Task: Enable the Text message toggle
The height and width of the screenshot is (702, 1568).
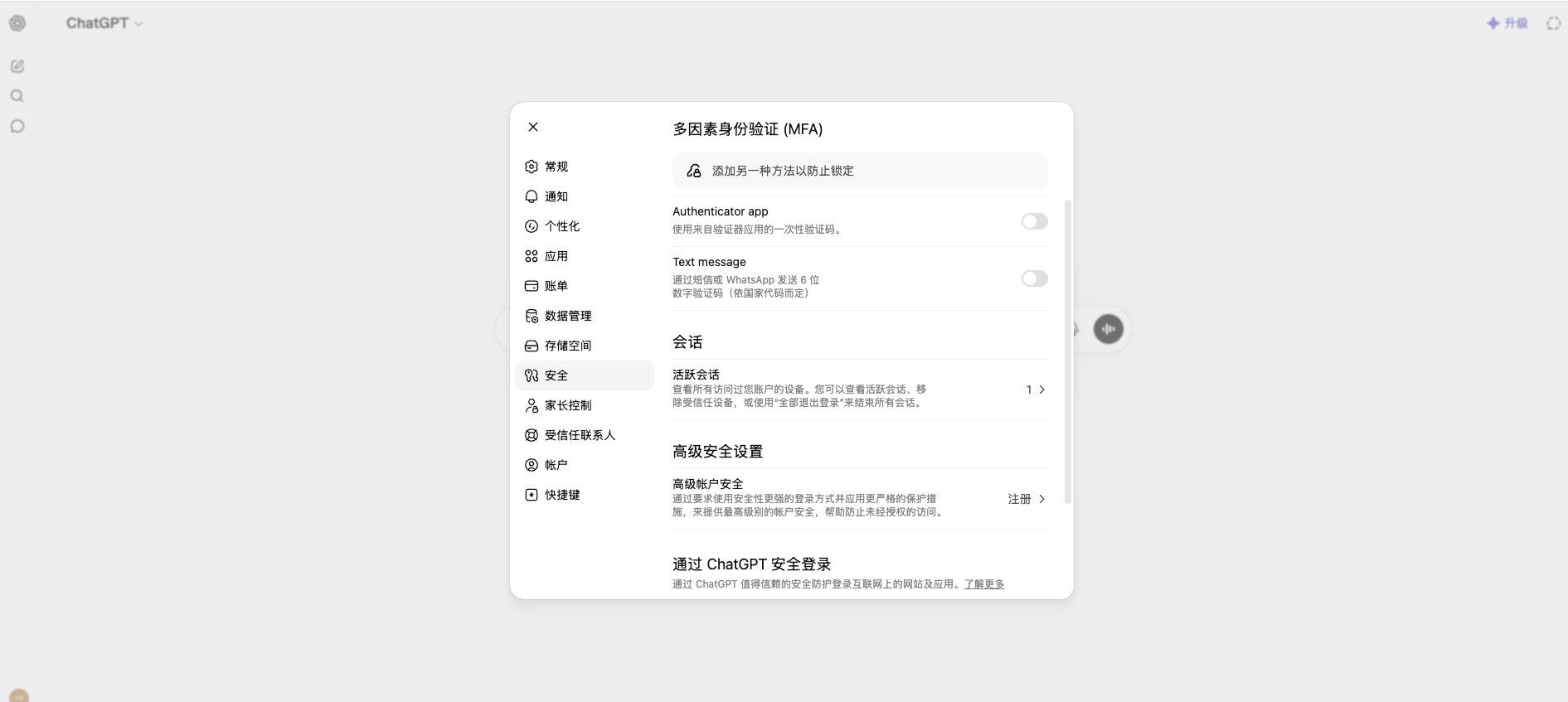Action: coord(1034,278)
